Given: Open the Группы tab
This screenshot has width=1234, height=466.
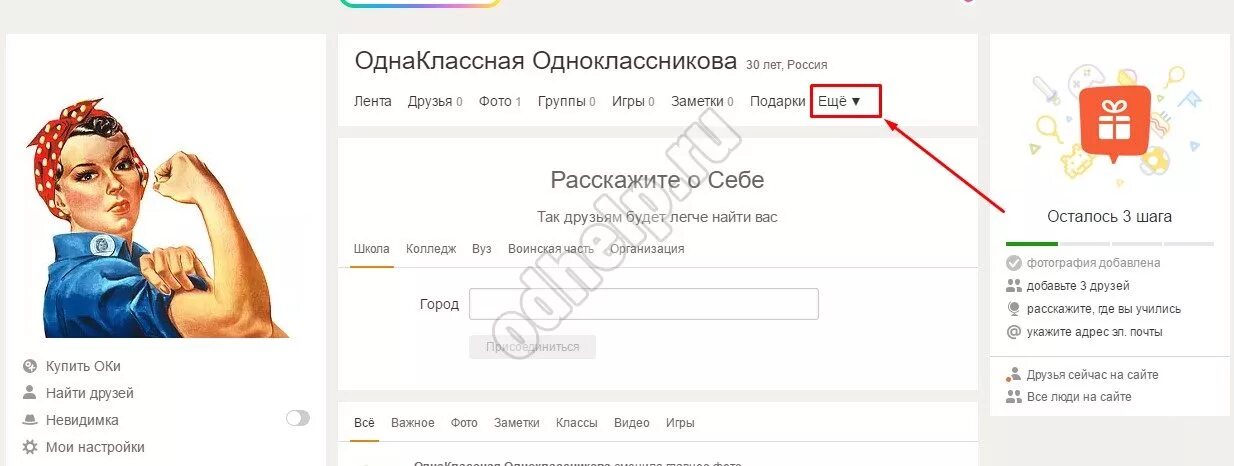Looking at the screenshot, I should tap(567, 101).
